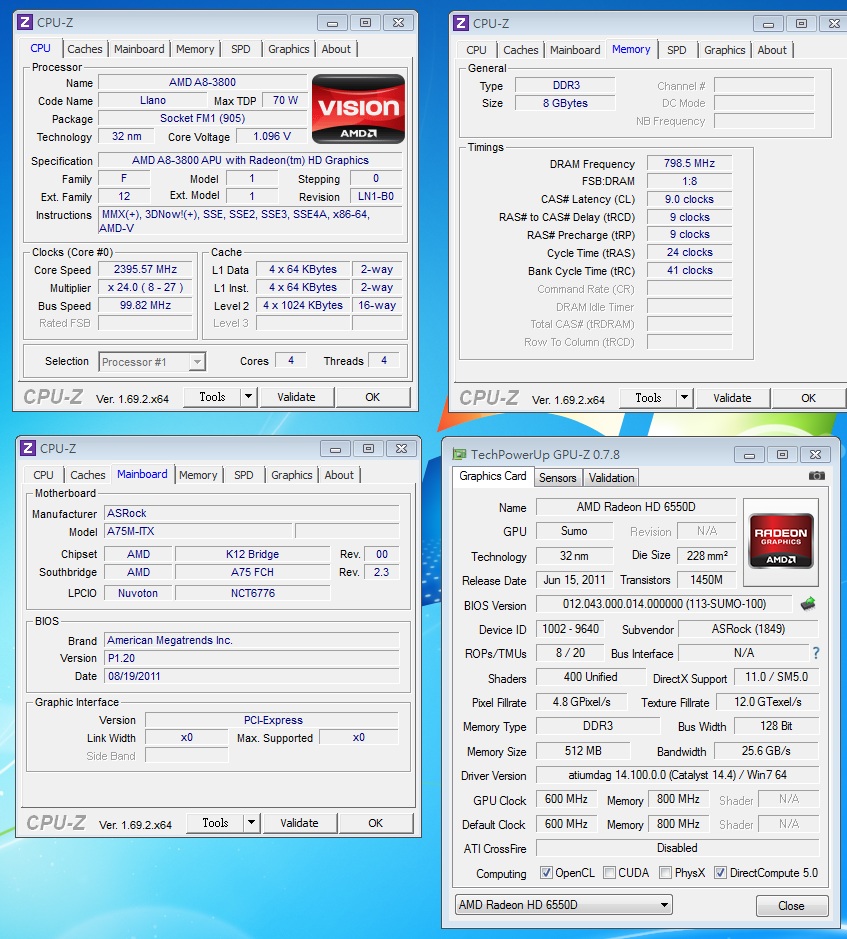Click the BIOS save chip icon in GPU-Z
Viewport: 847px width, 939px height.
tap(808, 604)
